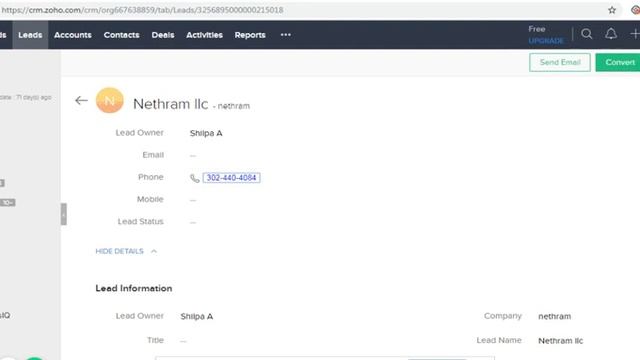
Task: Click the Nethram llc lead title
Action: 171,104
